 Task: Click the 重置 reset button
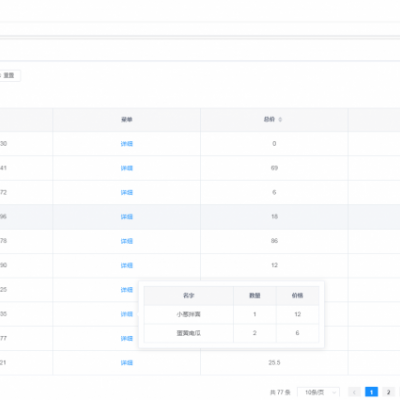8,76
